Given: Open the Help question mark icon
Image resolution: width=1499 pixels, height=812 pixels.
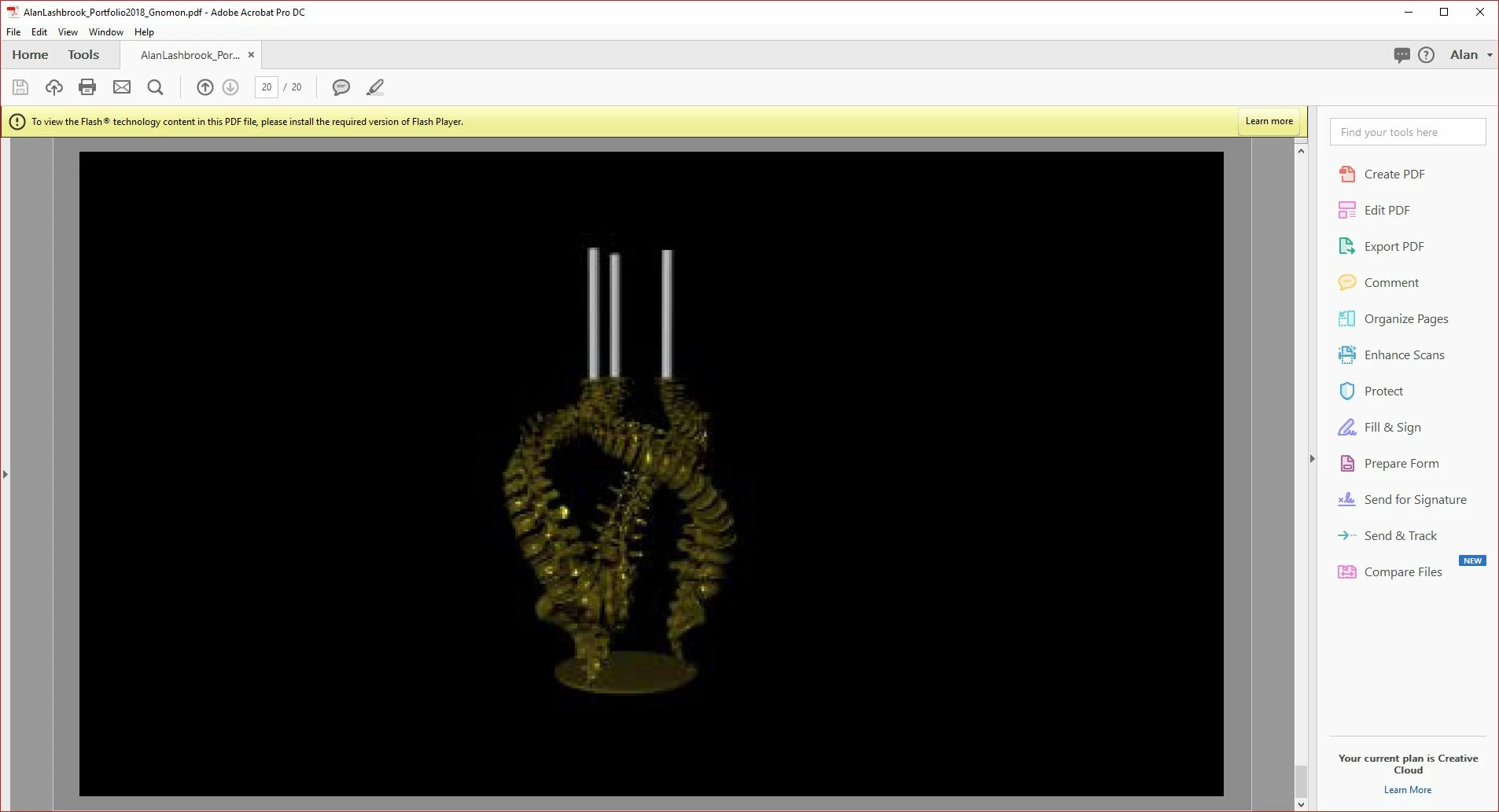Looking at the screenshot, I should click(1427, 55).
